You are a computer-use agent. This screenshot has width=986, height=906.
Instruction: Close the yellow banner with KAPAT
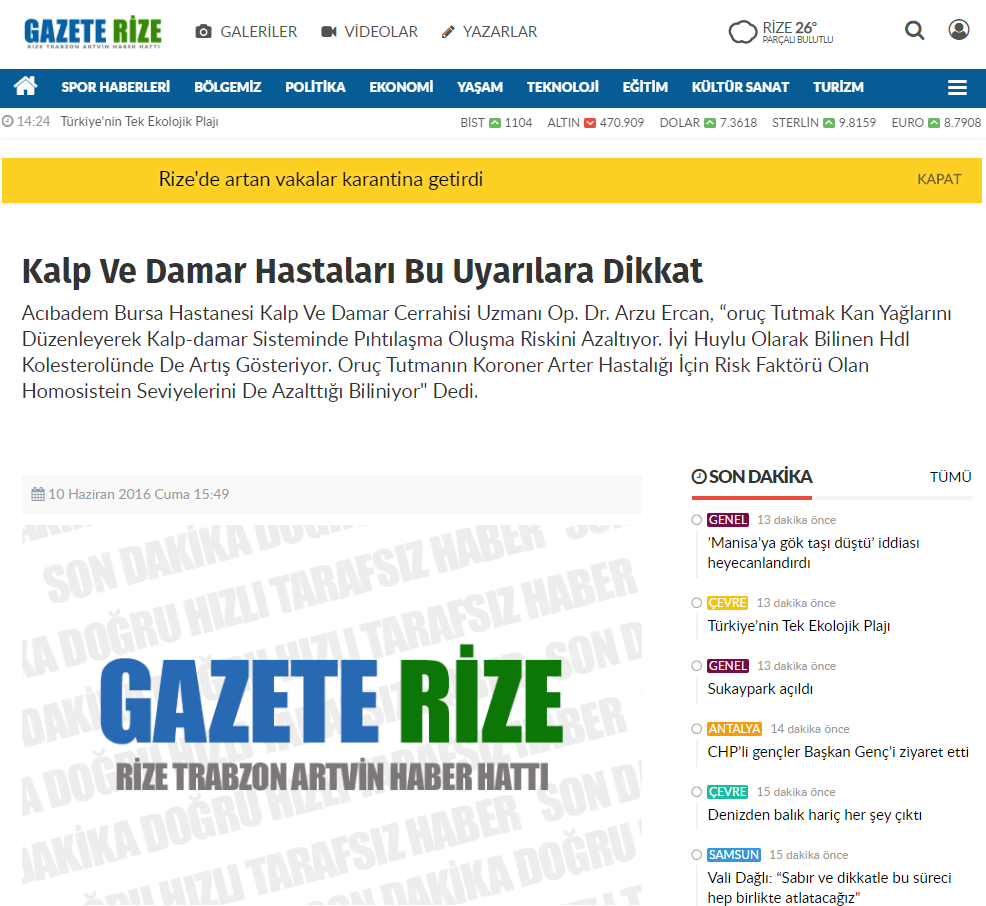coord(939,179)
